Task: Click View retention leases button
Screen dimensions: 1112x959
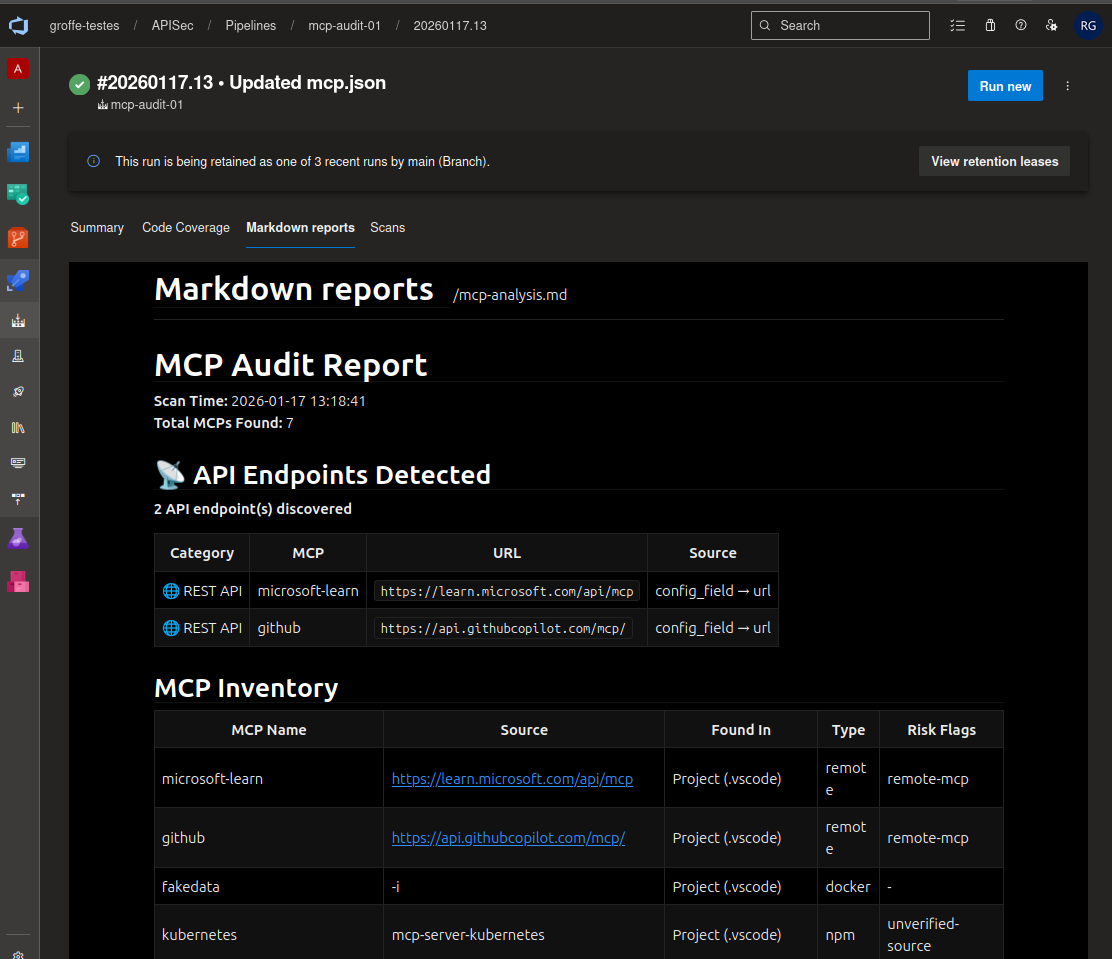Action: coord(994,162)
